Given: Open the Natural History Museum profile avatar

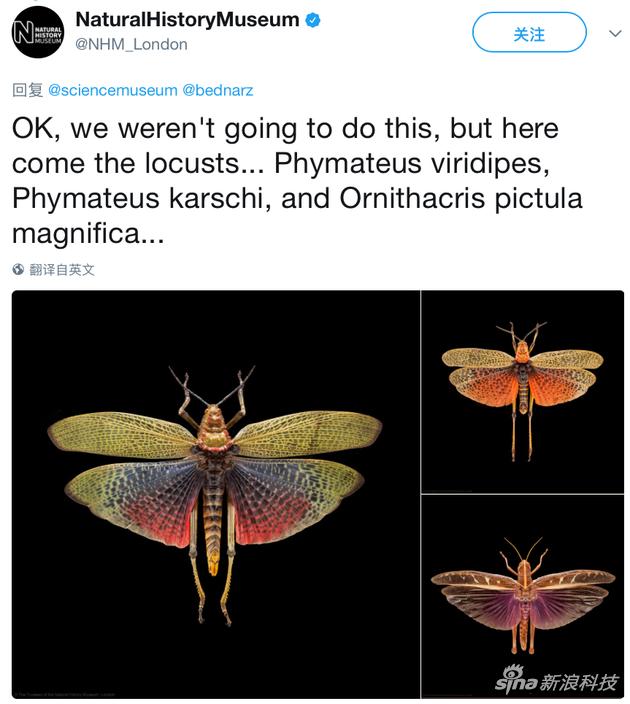Looking at the screenshot, I should (38, 32).
